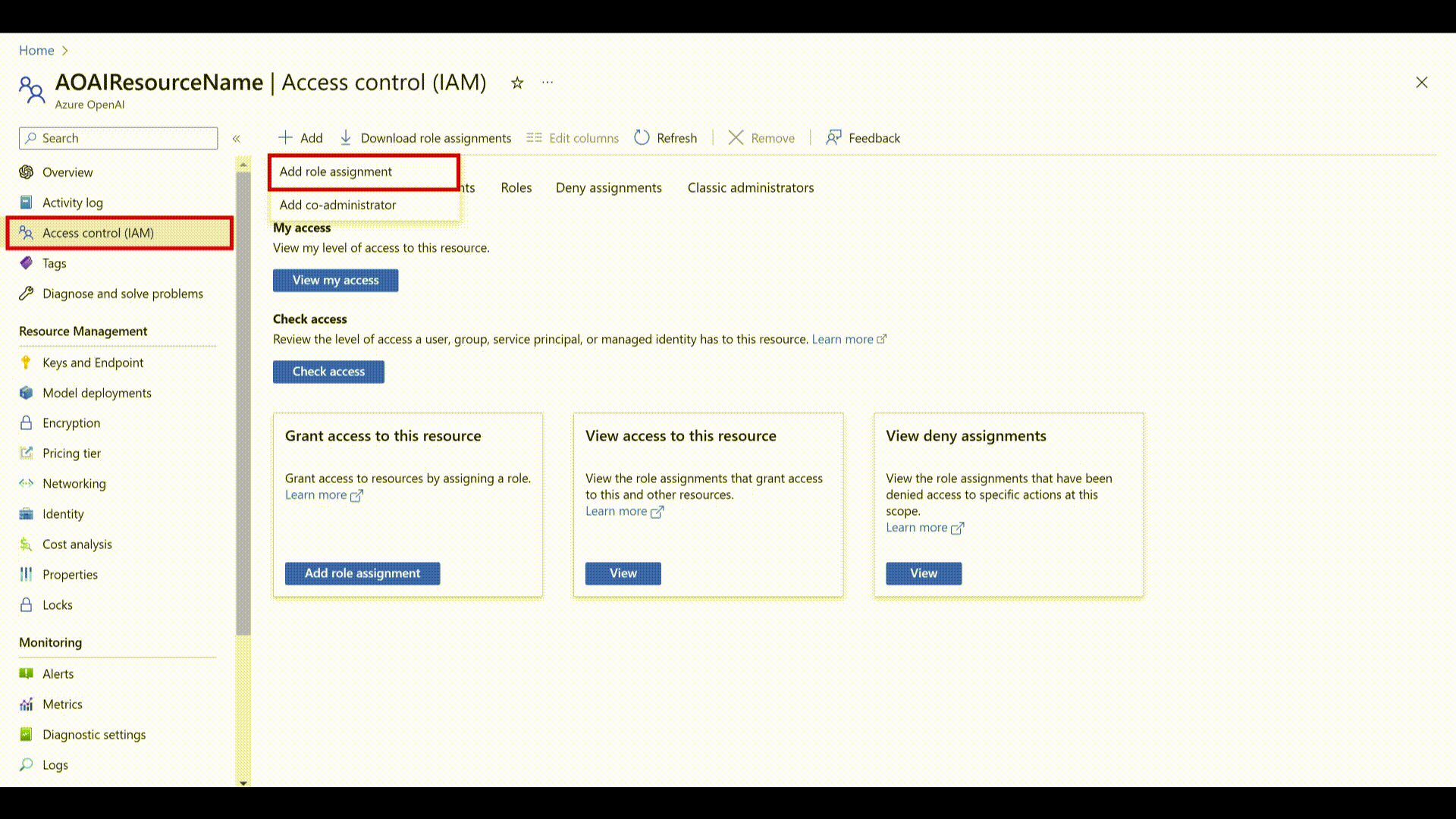Screen dimensions: 1456x819
Task: Click the Tags icon in the sidebar
Action: (x=27, y=263)
